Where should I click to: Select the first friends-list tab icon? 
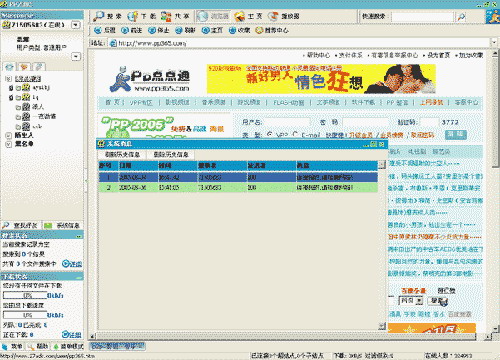click(9, 67)
